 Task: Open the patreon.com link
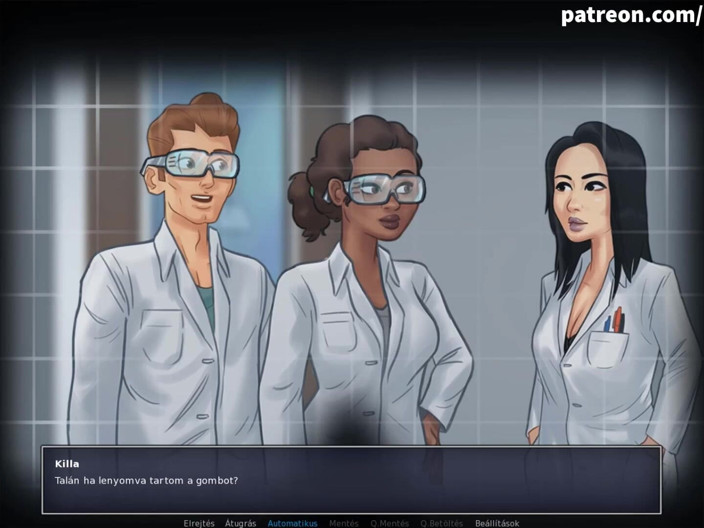pyautogui.click(x=631, y=15)
